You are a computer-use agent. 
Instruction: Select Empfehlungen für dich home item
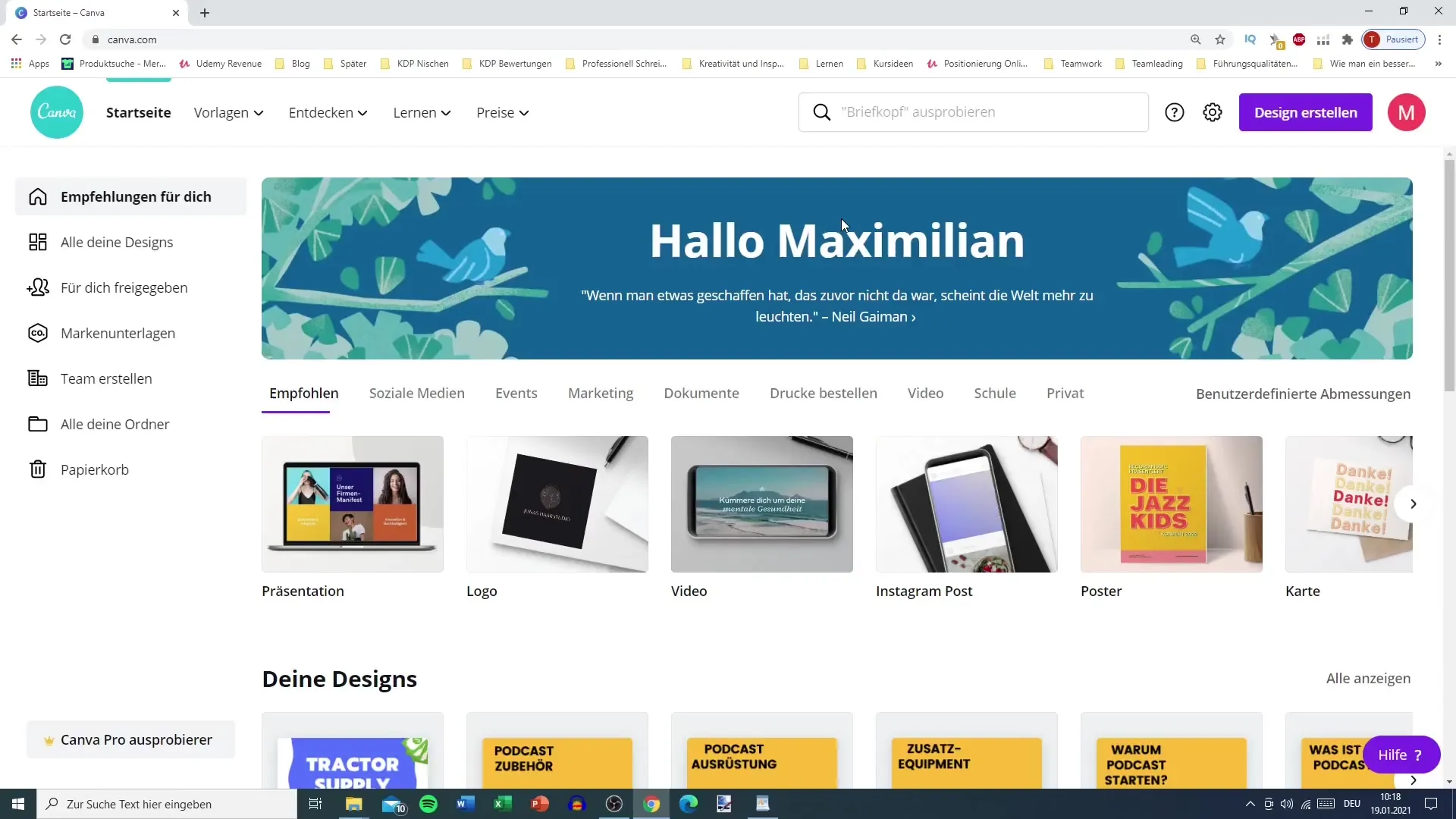coord(130,196)
